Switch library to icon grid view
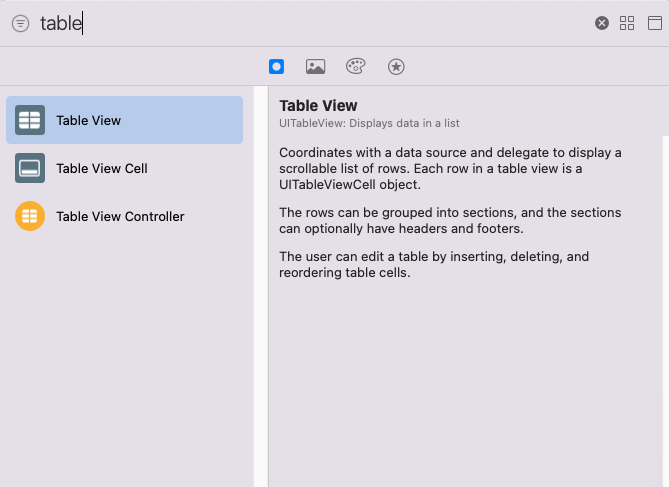The image size is (669, 487). click(627, 23)
